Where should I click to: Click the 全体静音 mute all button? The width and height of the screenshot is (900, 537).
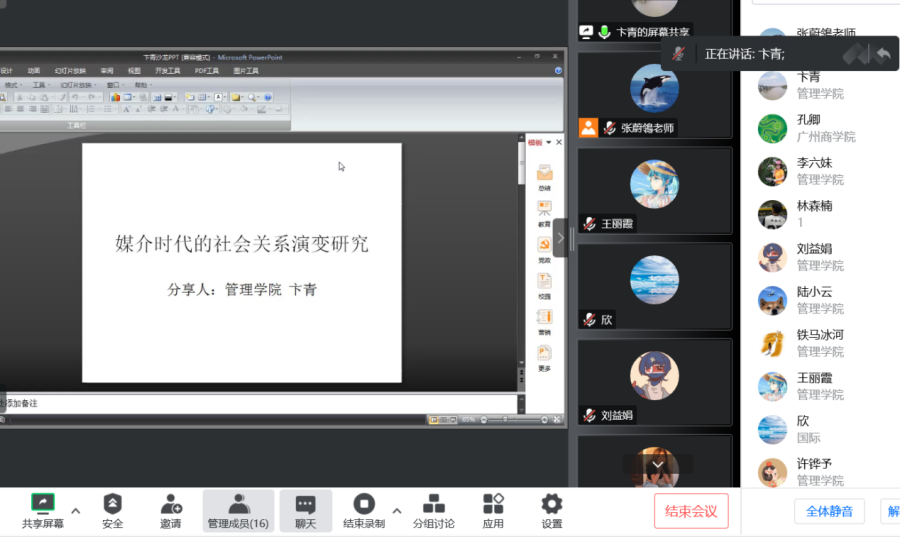click(x=829, y=511)
